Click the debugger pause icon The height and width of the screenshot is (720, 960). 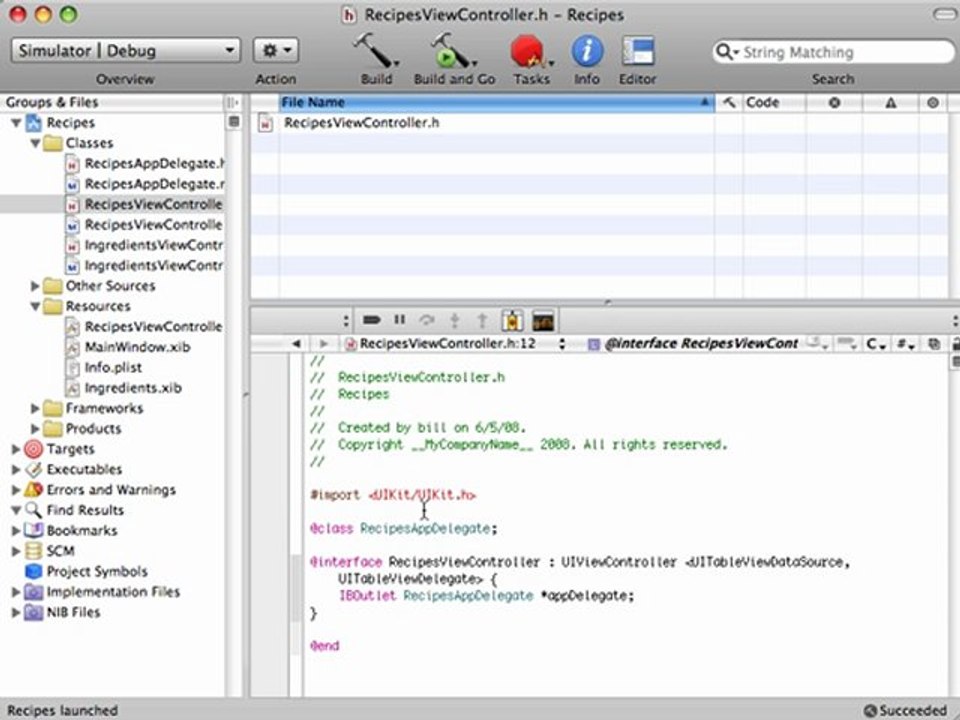[x=400, y=320]
